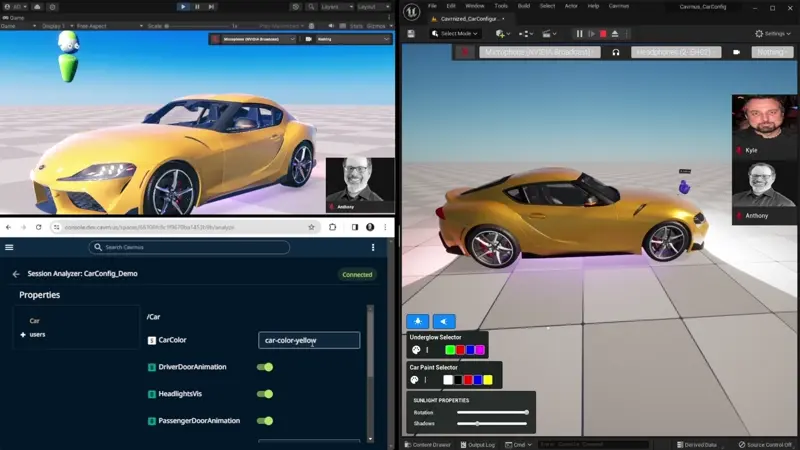
Task: Open browser side panel icon
Action: [x=355, y=227]
